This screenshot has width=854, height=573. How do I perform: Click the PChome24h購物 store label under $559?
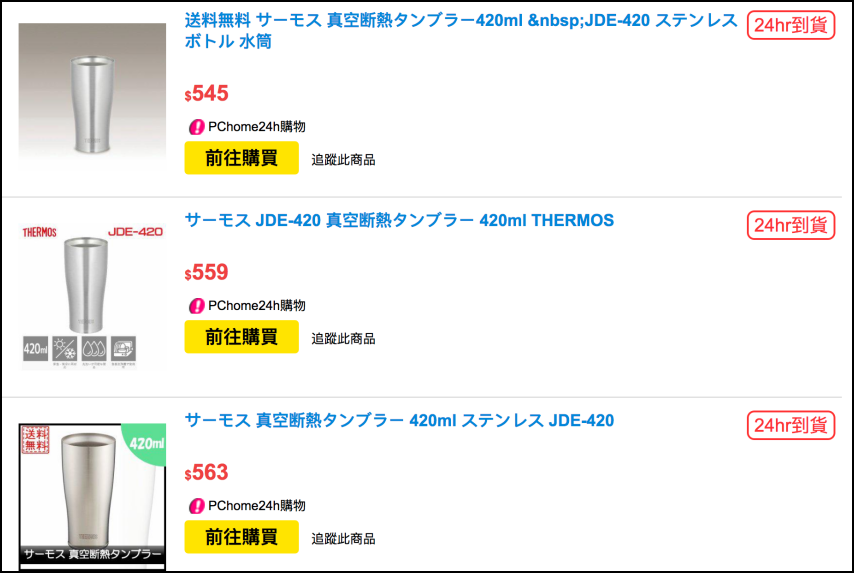pyautogui.click(x=256, y=306)
